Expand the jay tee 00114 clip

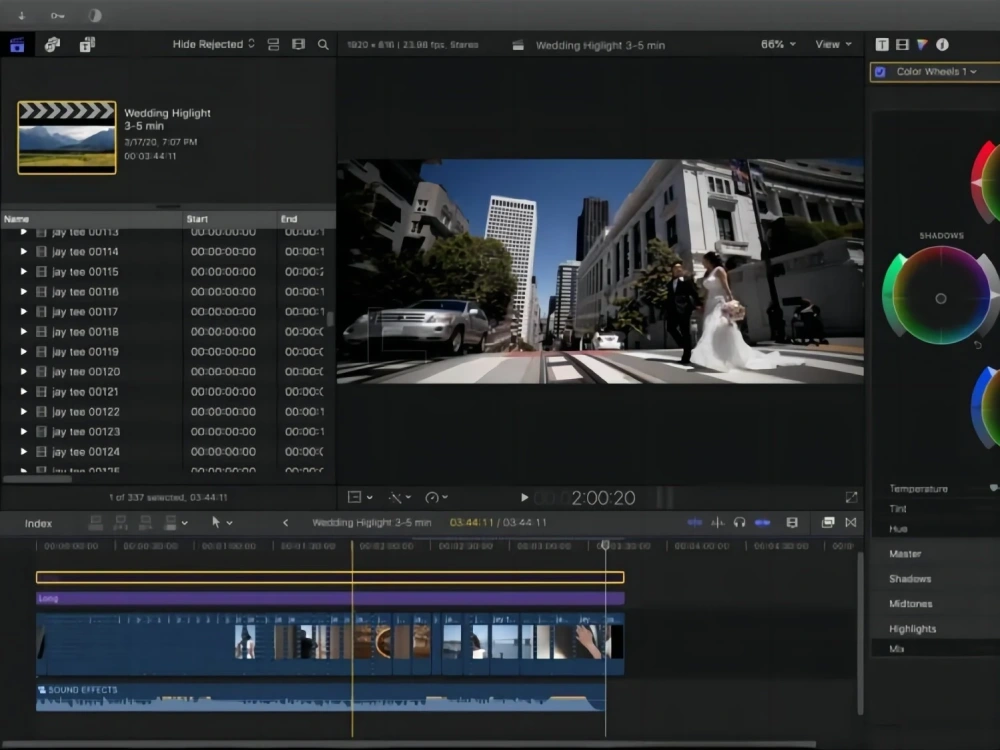click(x=24, y=251)
